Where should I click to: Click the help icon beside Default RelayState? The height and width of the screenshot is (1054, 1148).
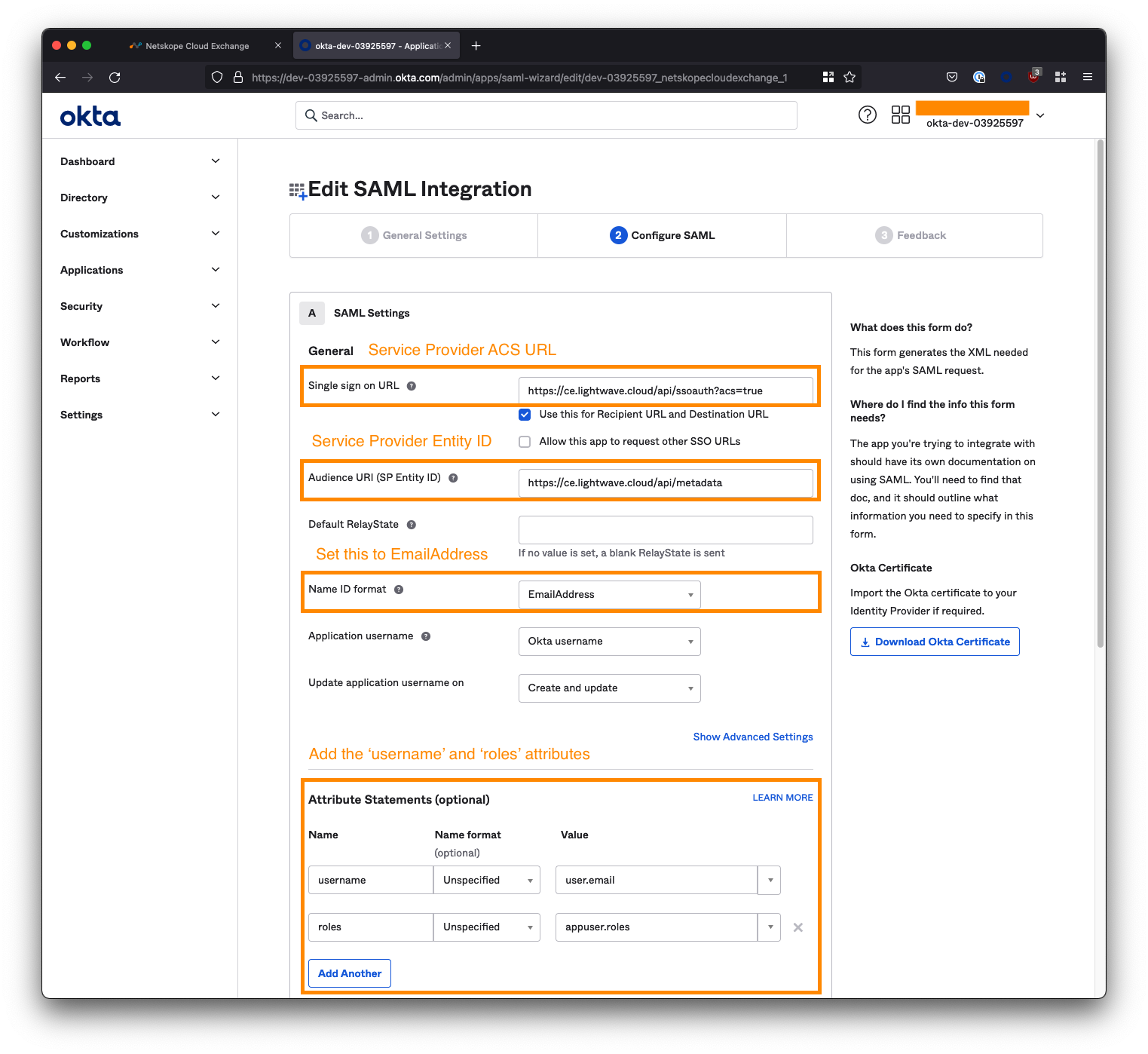point(412,525)
